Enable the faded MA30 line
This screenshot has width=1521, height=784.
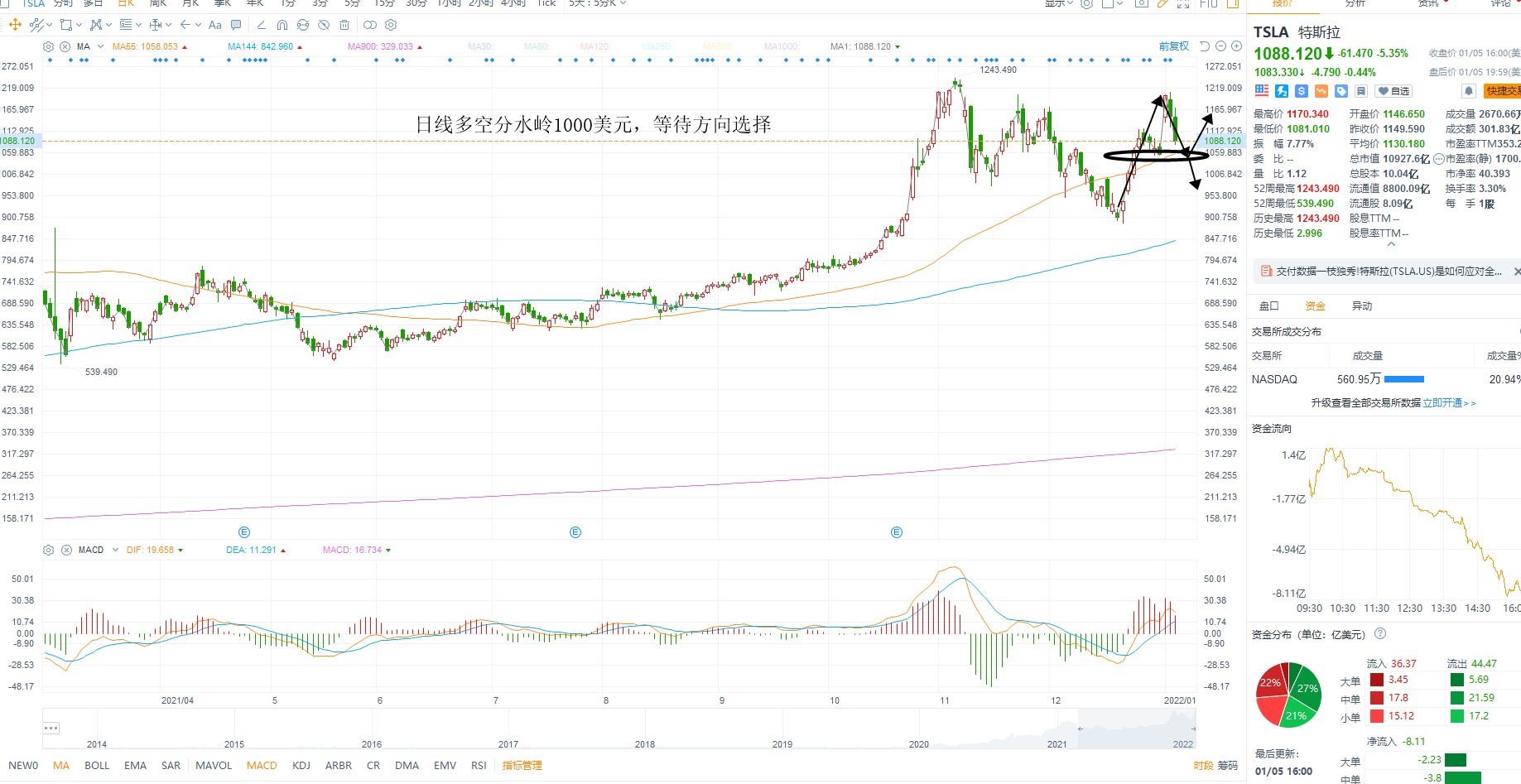click(x=479, y=46)
